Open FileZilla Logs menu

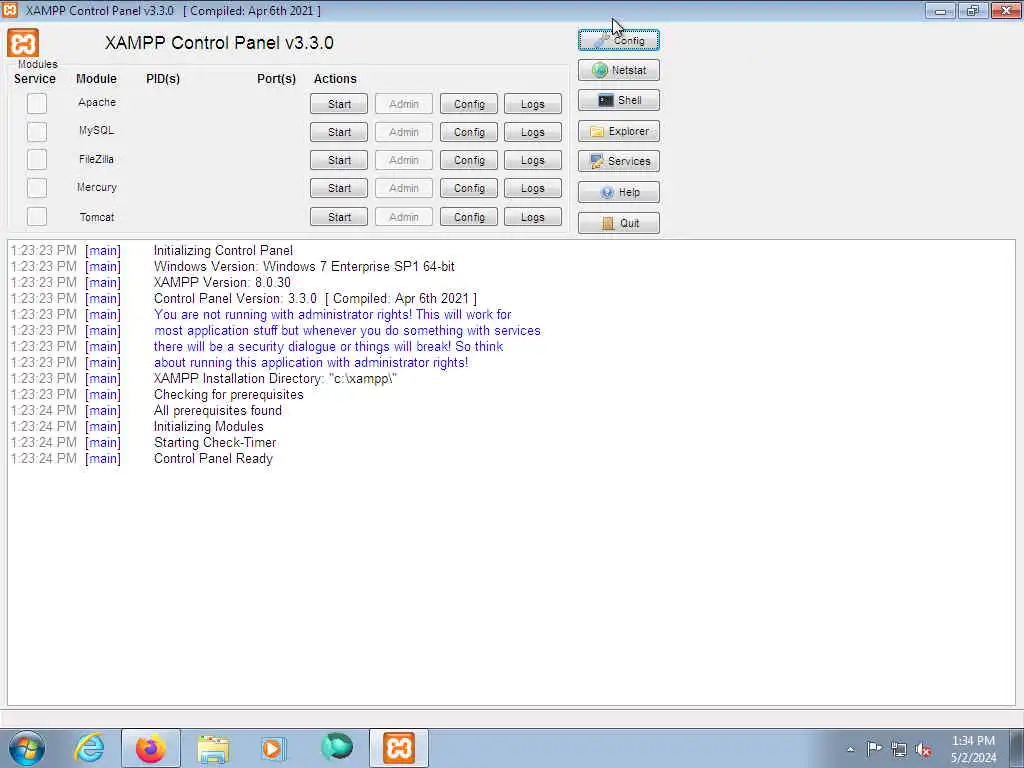pos(533,160)
